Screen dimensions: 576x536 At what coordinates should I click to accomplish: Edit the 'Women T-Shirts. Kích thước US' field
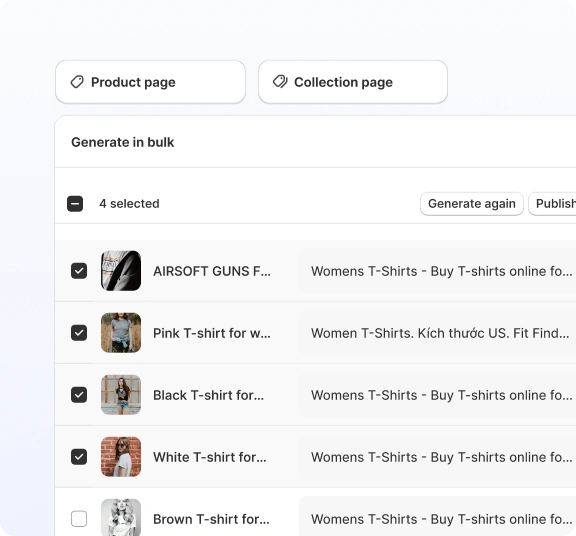[438, 333]
